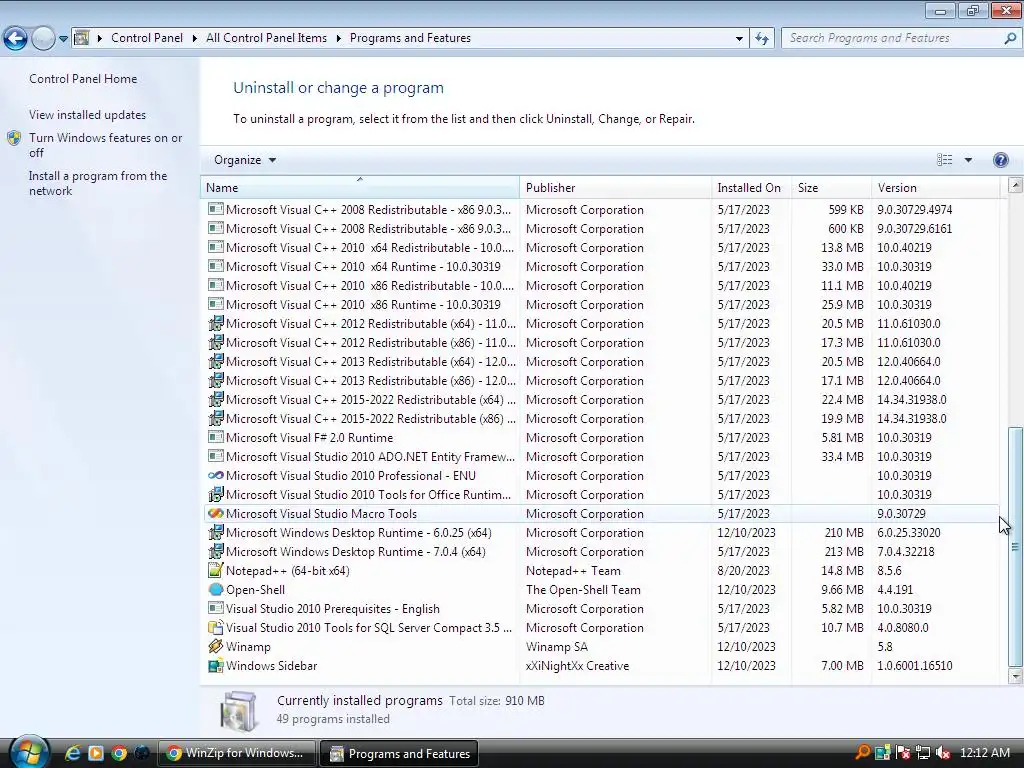Select Visual Studio 2010 ADO.NET Entity Framework entry
The width and height of the screenshot is (1024, 768).
(601, 456)
